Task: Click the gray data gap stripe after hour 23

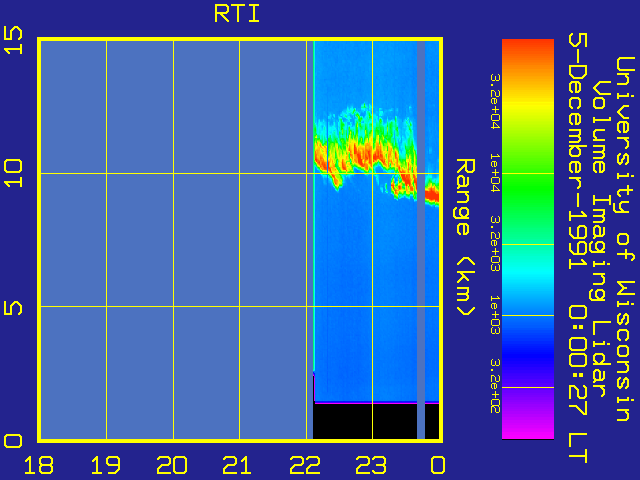Action: (x=421, y=240)
